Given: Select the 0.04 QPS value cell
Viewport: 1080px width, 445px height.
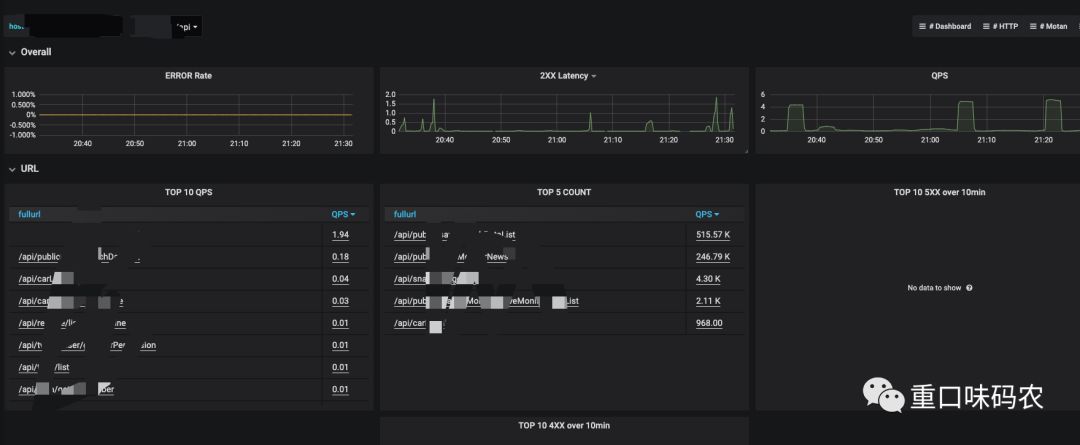Looking at the screenshot, I should [x=340, y=279].
